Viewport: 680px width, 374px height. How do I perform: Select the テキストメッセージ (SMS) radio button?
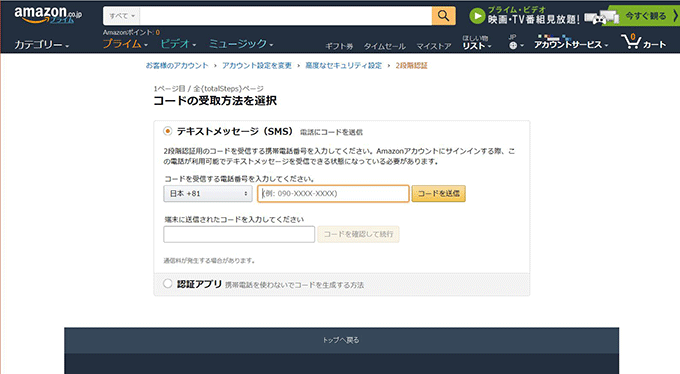[167, 131]
